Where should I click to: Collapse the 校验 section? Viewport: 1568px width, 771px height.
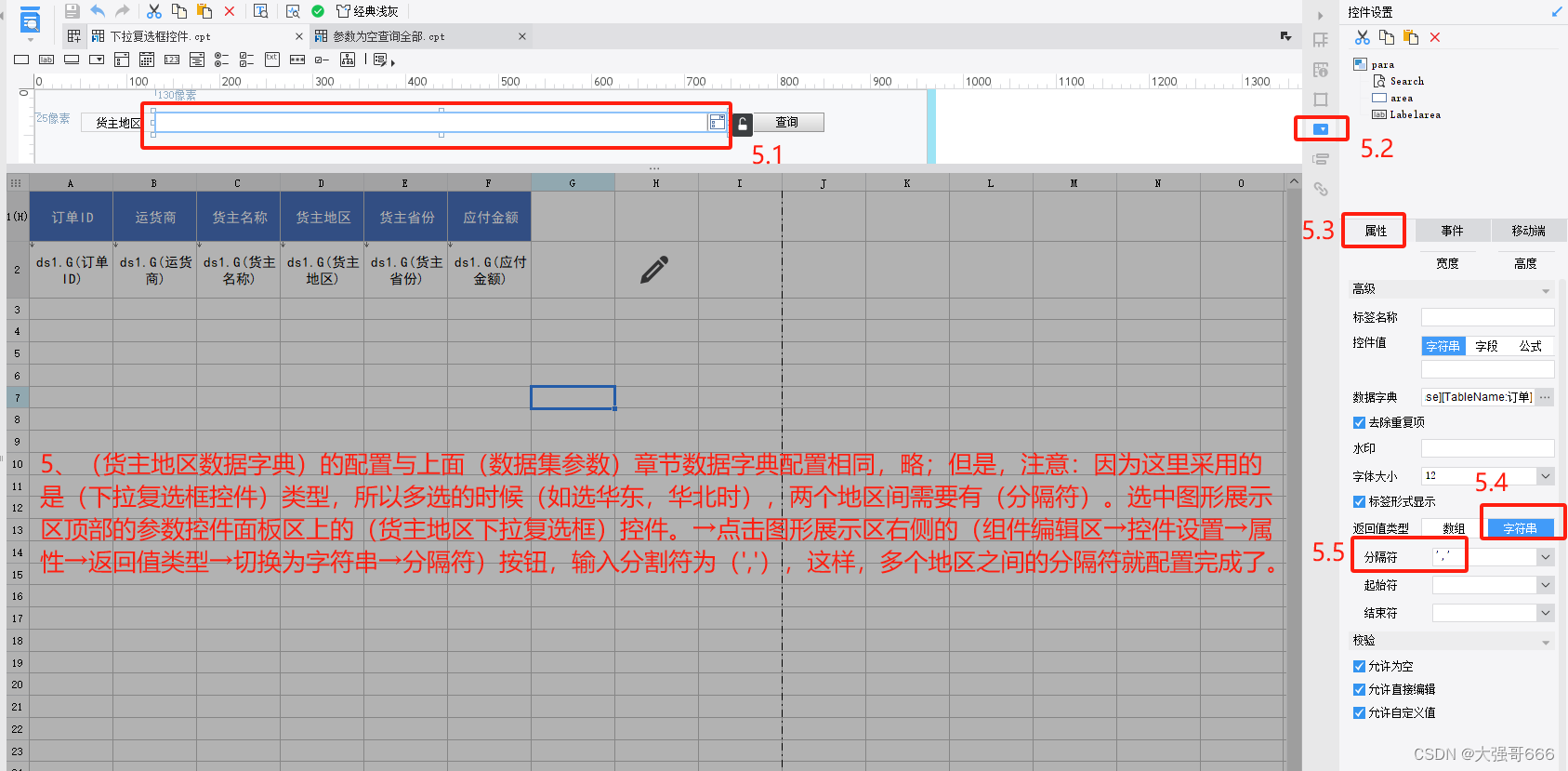[1546, 642]
